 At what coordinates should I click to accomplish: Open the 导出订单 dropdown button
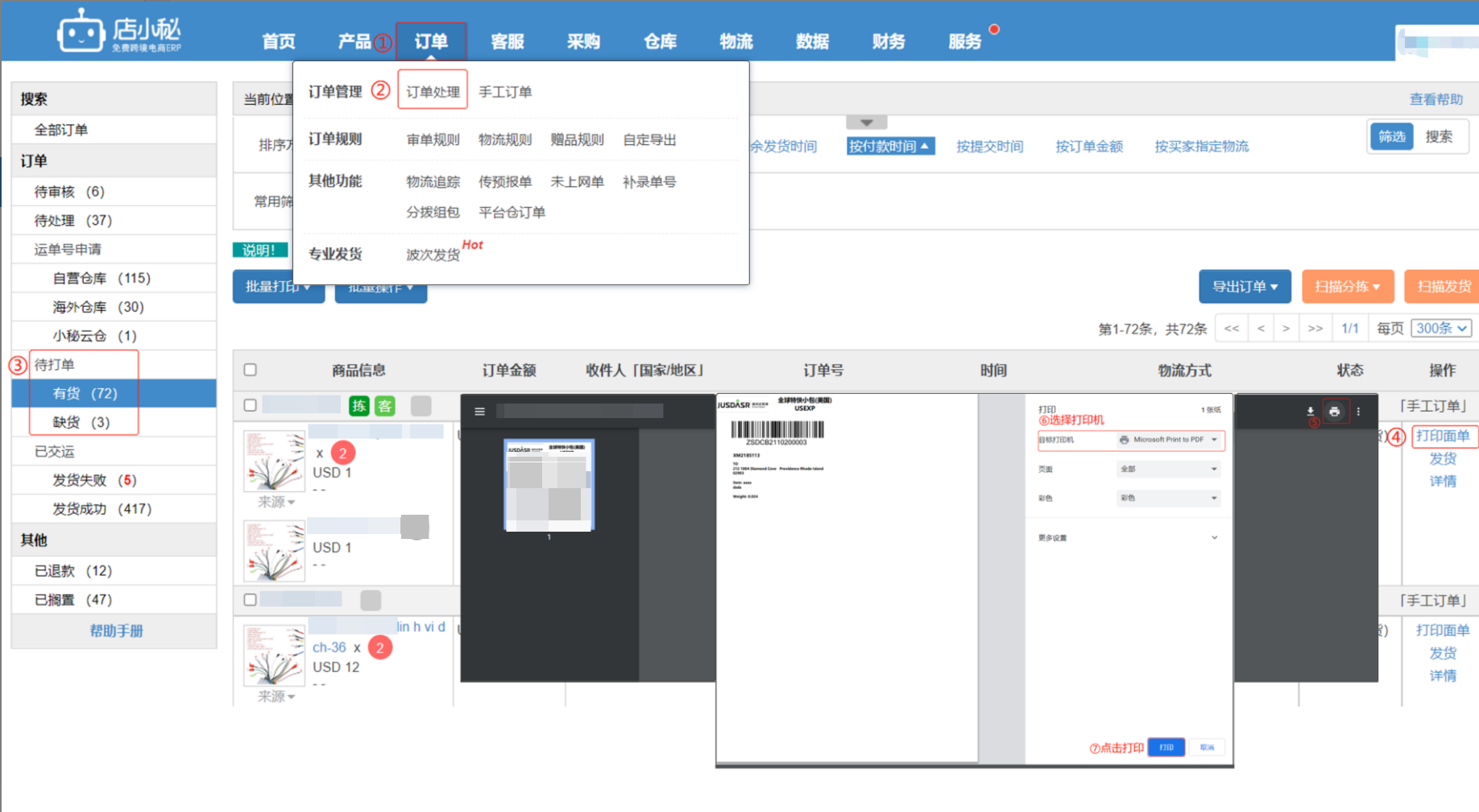coord(1245,286)
